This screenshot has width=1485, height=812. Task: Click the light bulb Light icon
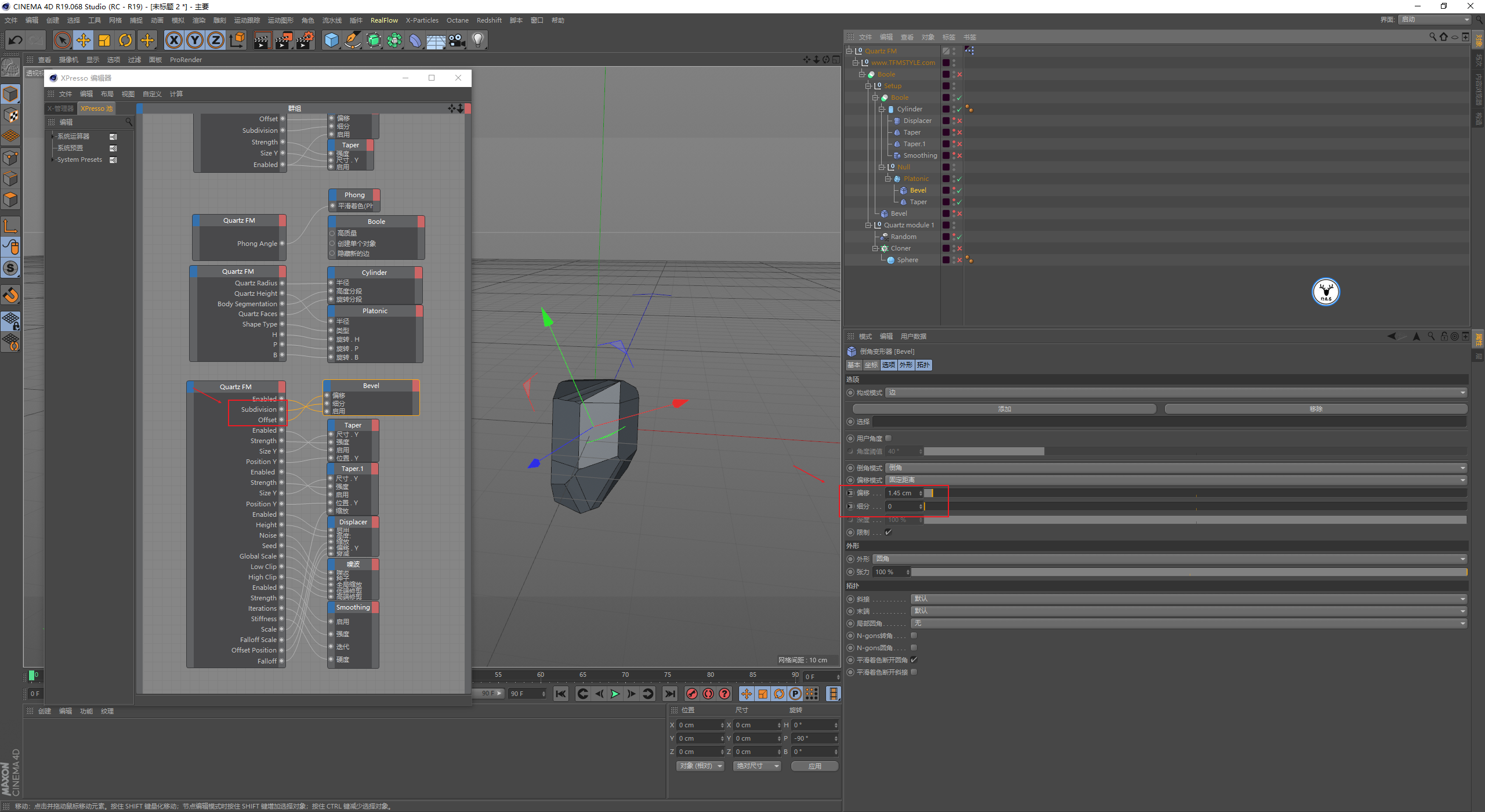pyautogui.click(x=477, y=40)
